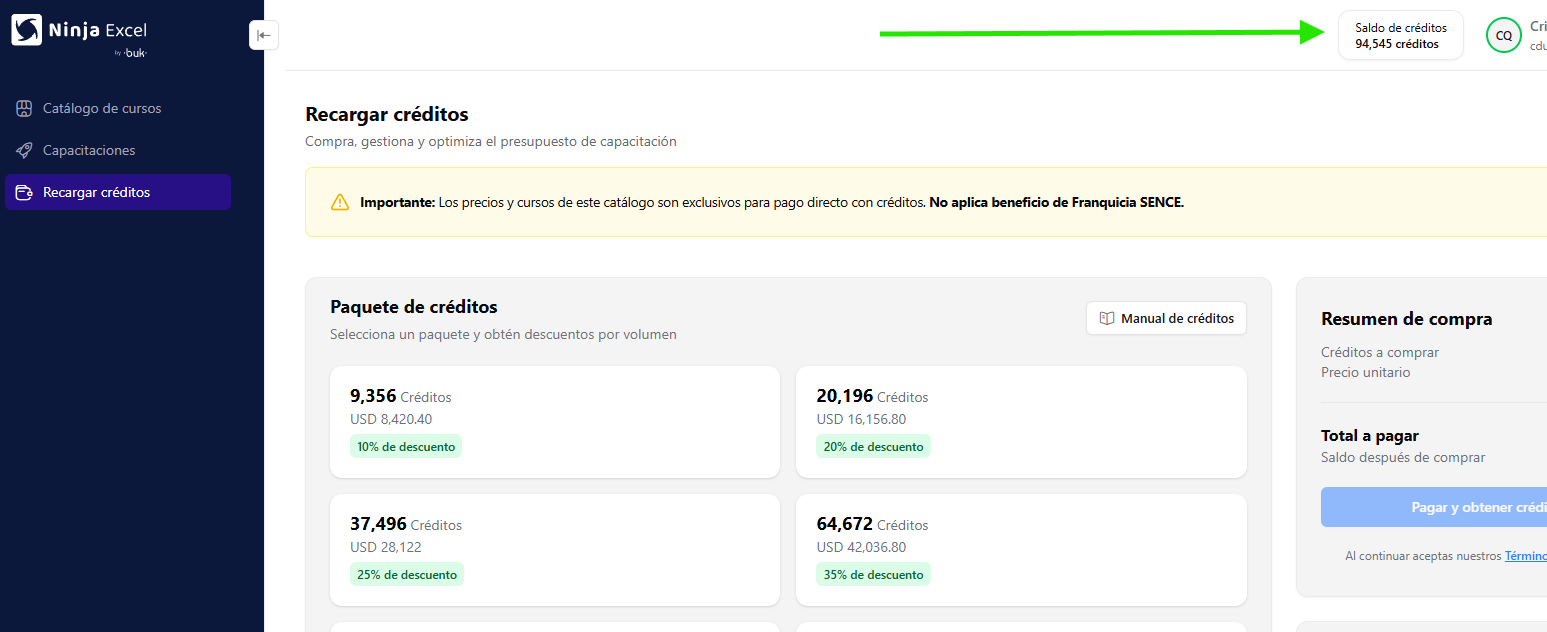
Task: Click the 94,545 créditos balance text
Action: [x=1397, y=44]
